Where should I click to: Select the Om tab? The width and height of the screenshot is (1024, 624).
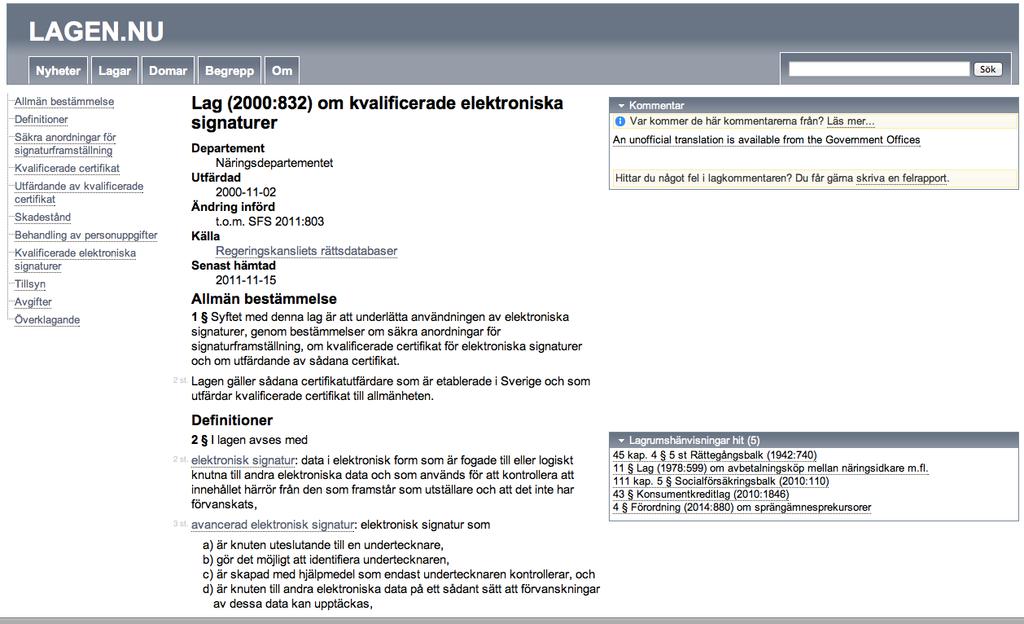pos(282,70)
